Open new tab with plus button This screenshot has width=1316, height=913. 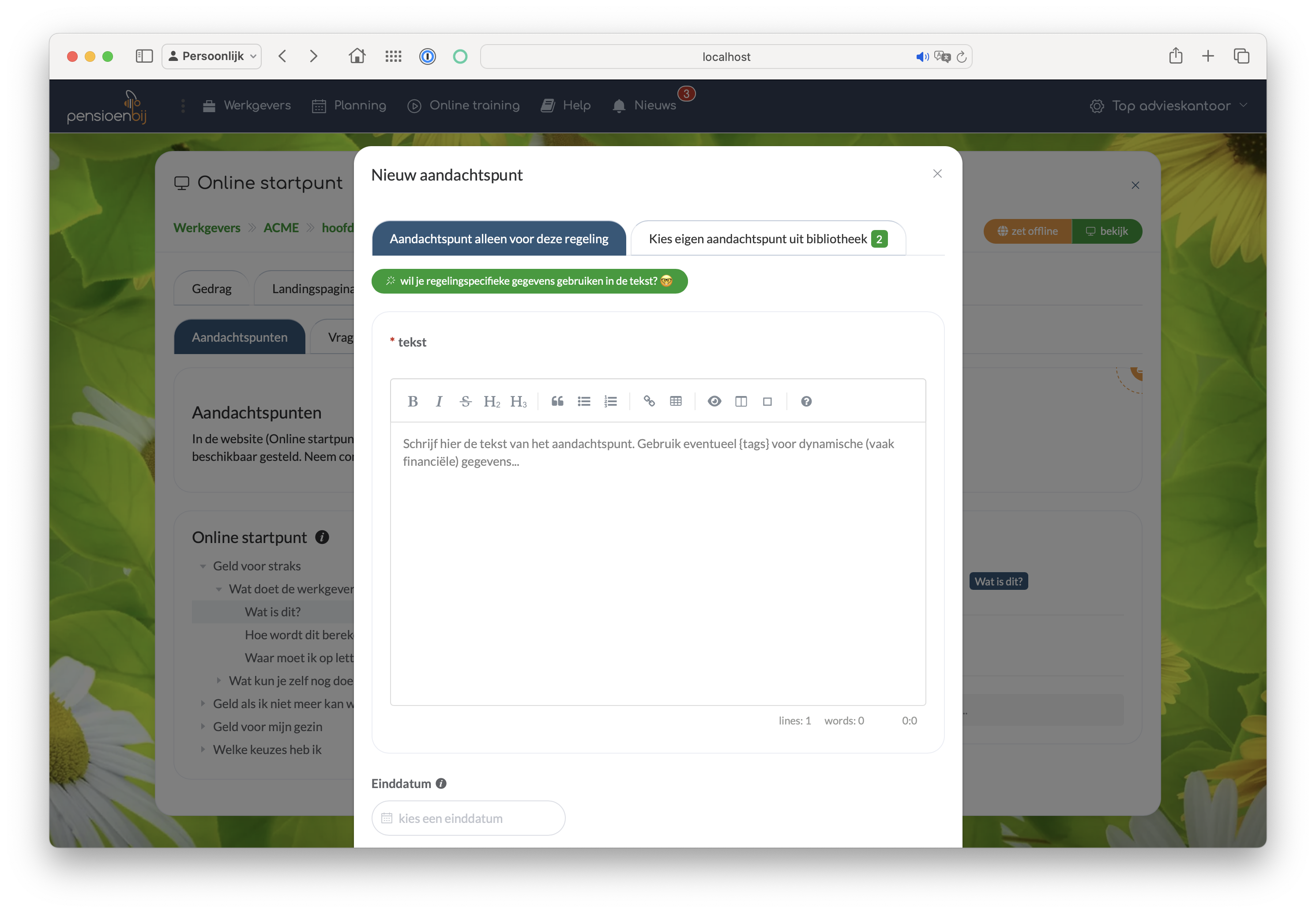tap(1208, 56)
